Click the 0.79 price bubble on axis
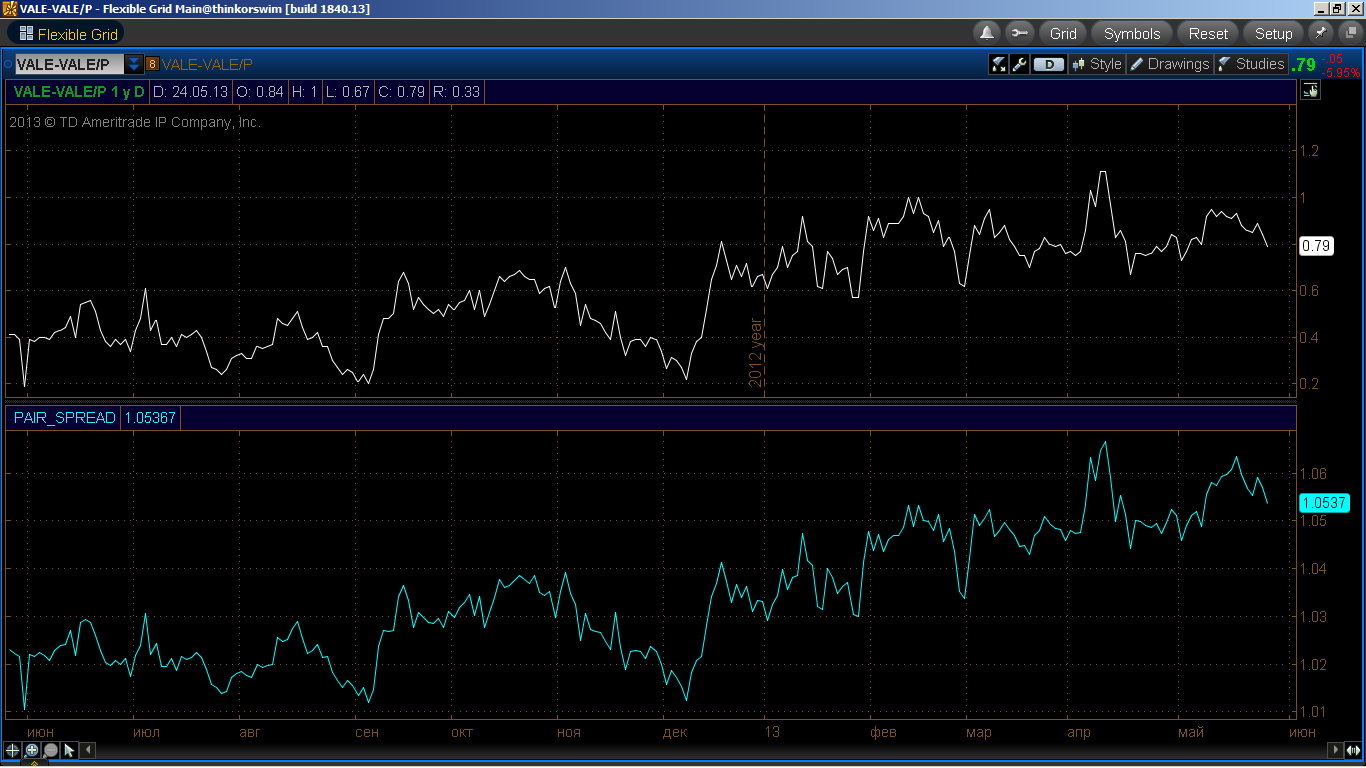The height and width of the screenshot is (768, 1366). 1316,245
